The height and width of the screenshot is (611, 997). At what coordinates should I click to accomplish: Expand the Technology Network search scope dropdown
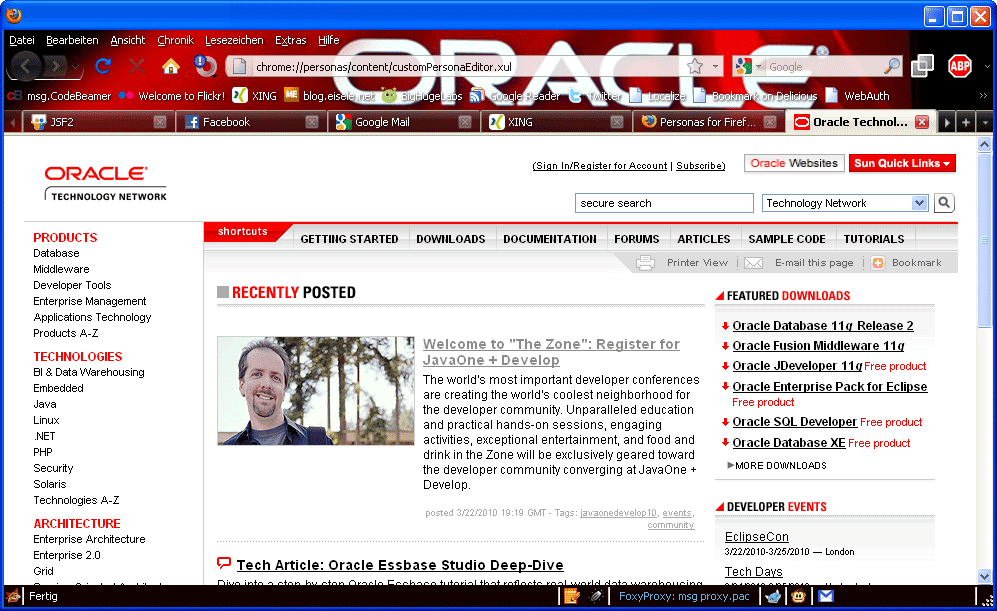(x=919, y=203)
